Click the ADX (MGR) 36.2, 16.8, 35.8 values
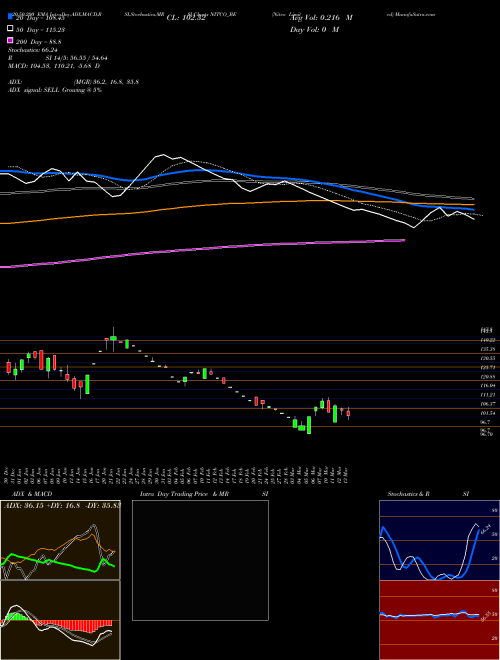 pyautogui.click(x=106, y=82)
